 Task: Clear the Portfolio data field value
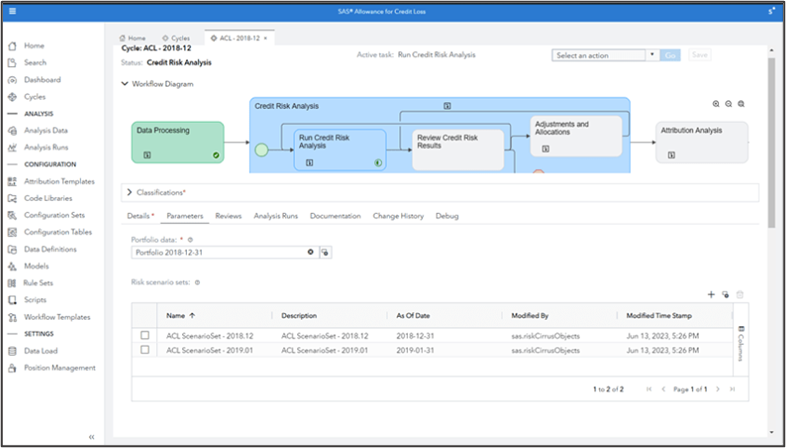(x=311, y=253)
